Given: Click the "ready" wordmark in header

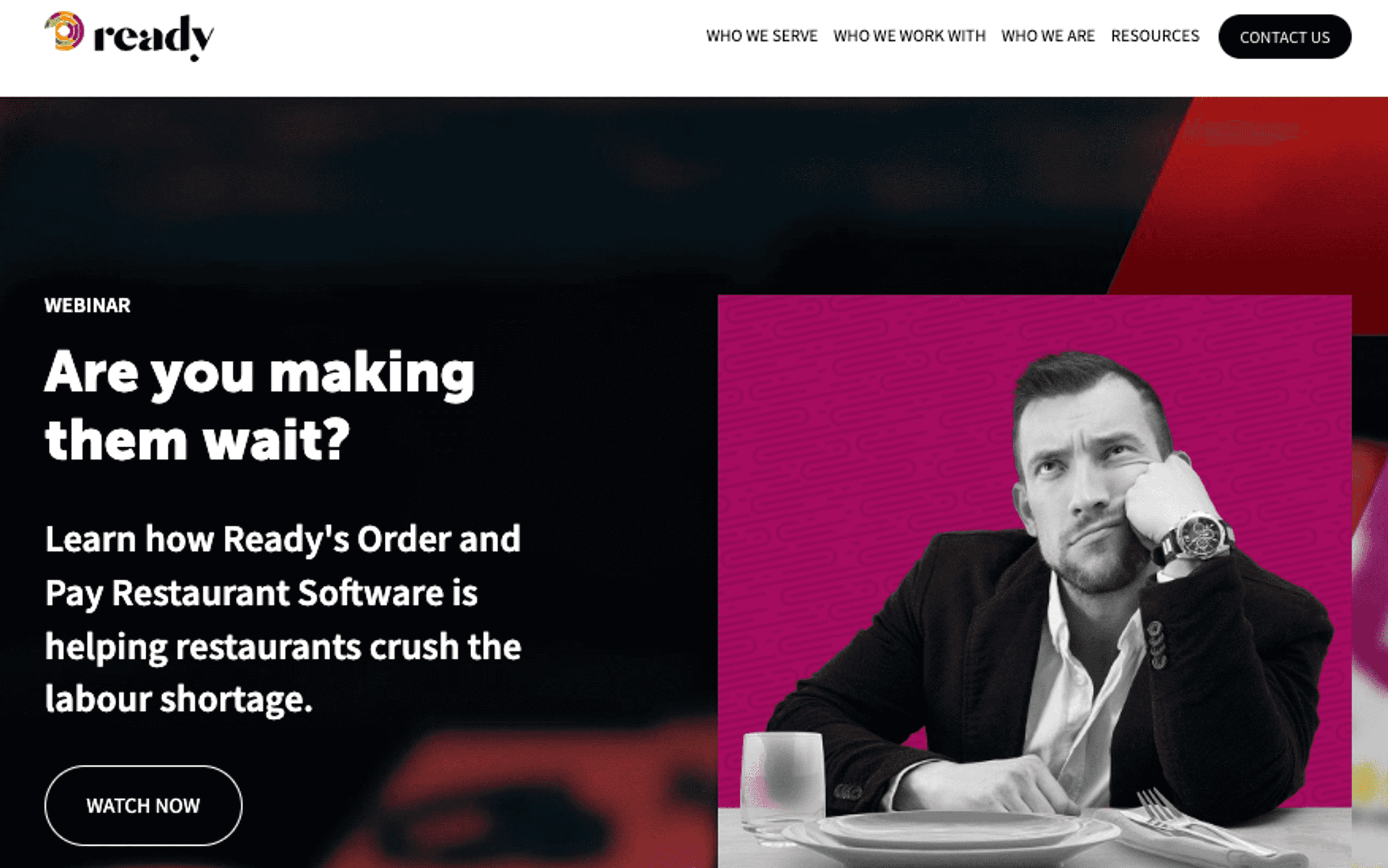Looking at the screenshot, I should [154, 38].
